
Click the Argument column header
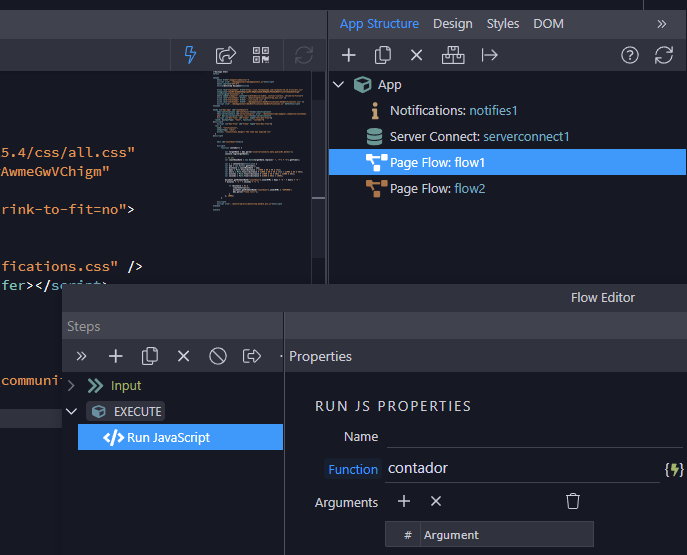tap(507, 535)
